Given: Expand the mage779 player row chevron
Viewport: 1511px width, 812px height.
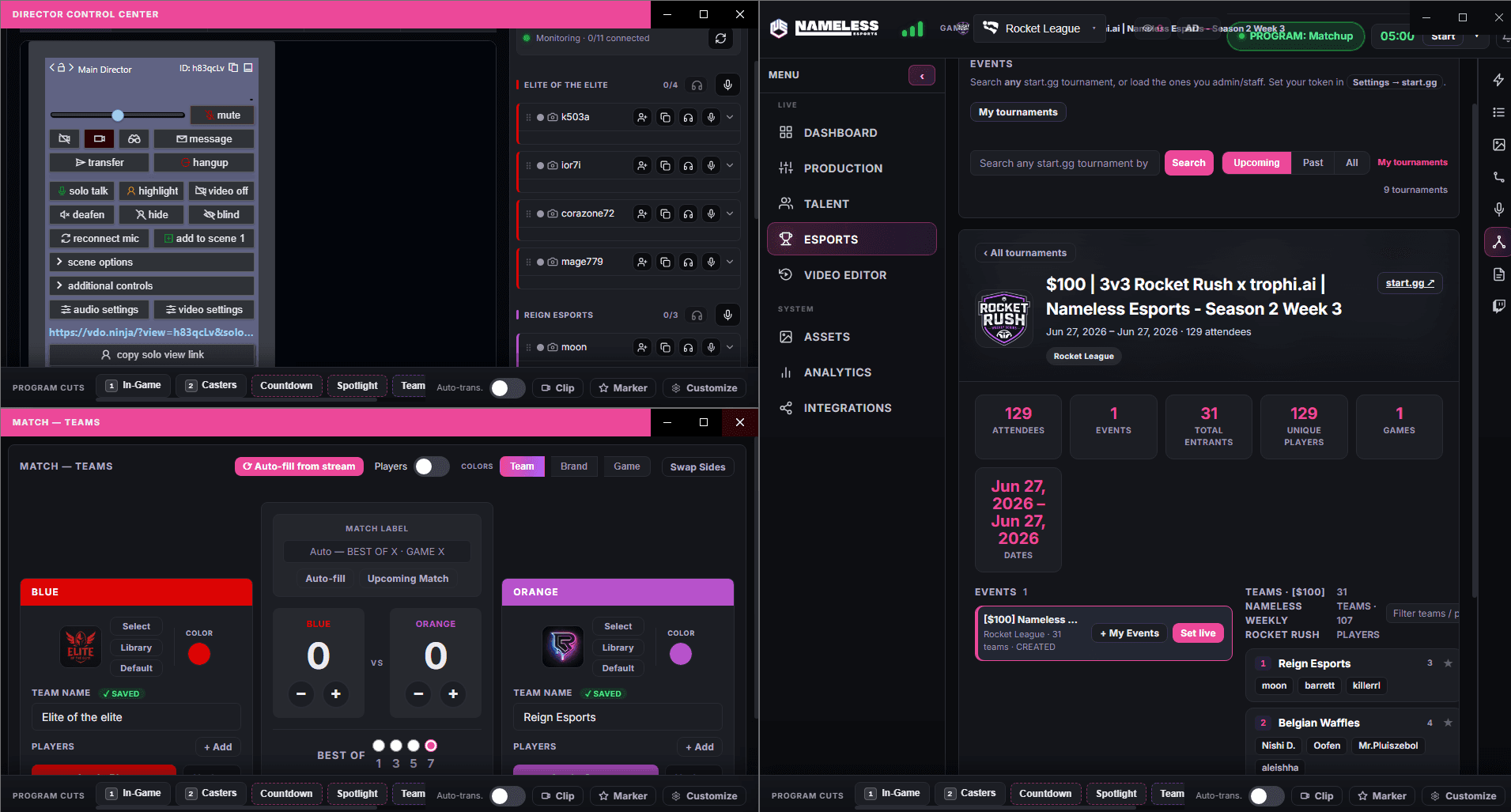Looking at the screenshot, I should [x=730, y=262].
